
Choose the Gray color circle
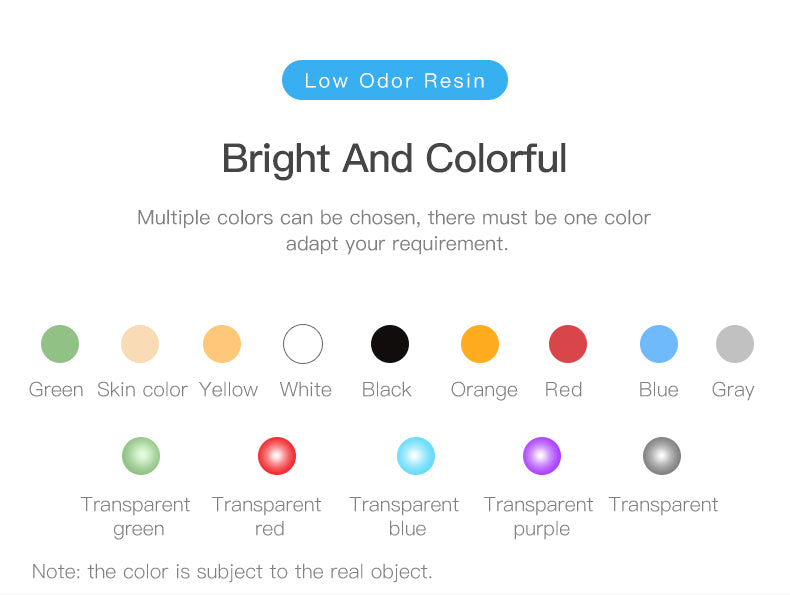click(x=735, y=344)
